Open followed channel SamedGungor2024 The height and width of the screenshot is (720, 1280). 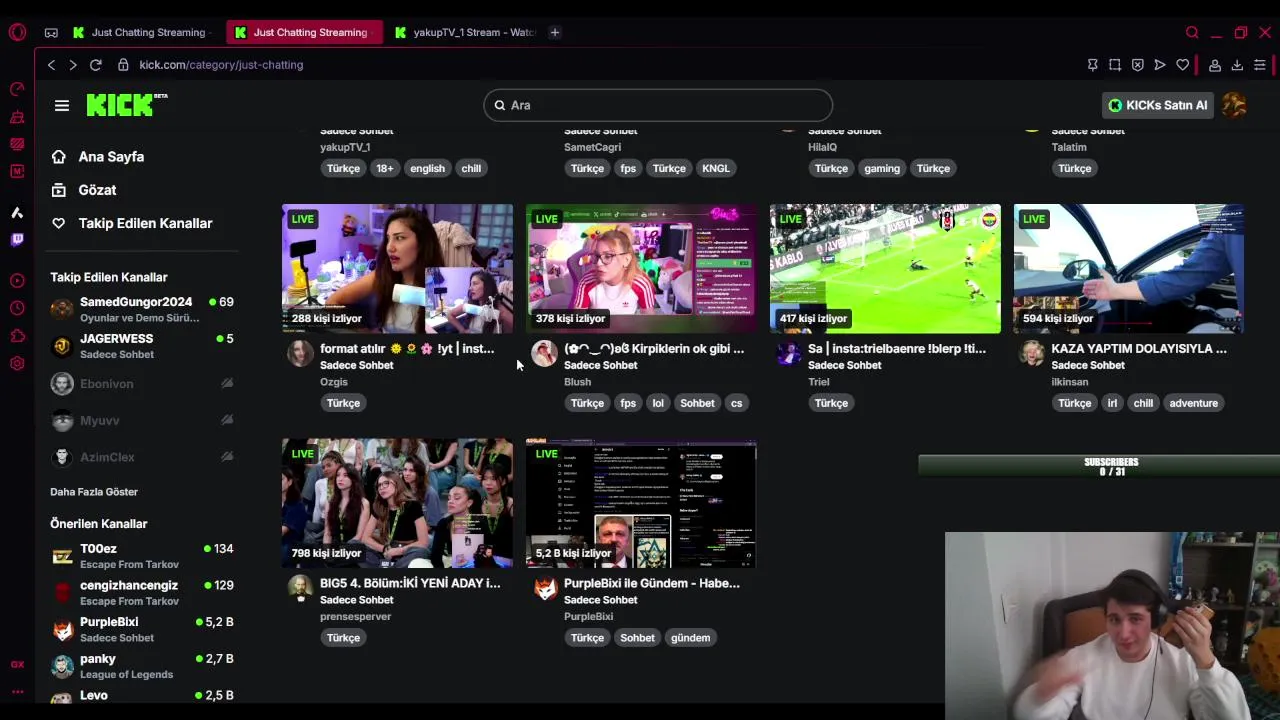142,309
